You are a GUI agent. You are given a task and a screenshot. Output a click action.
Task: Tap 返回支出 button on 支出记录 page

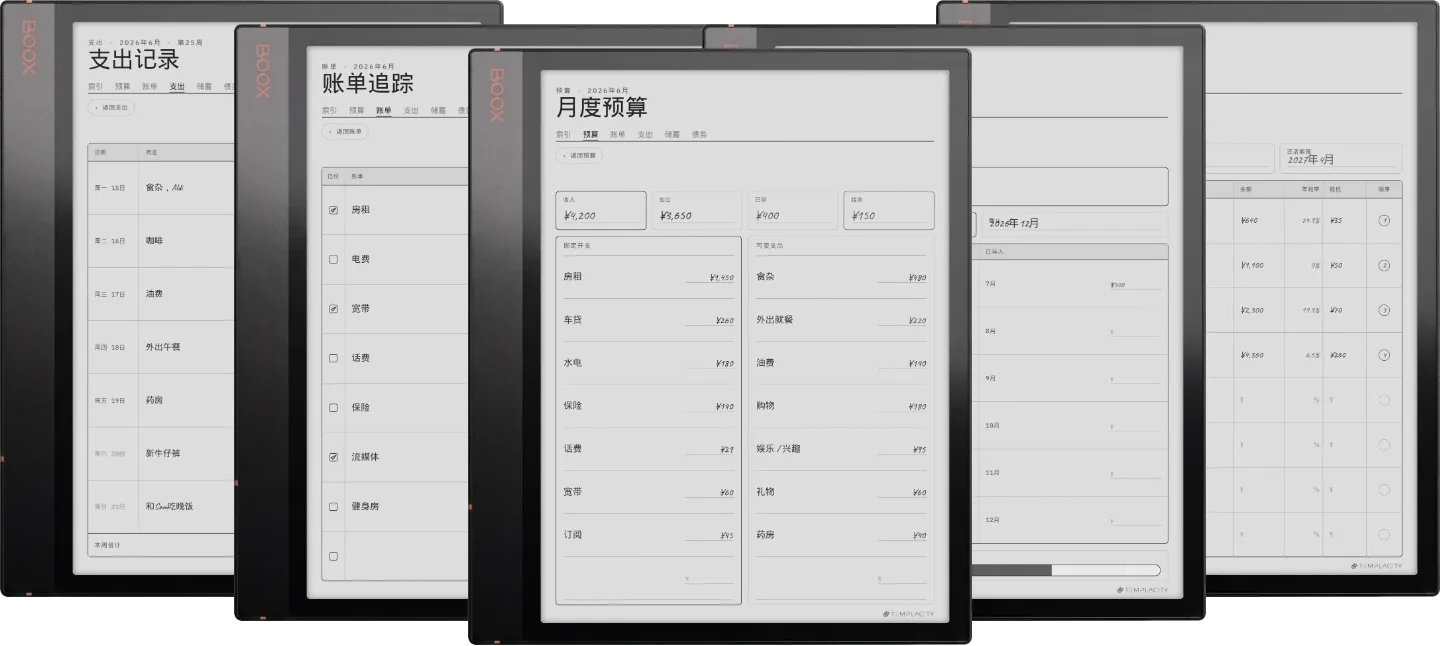[112, 108]
